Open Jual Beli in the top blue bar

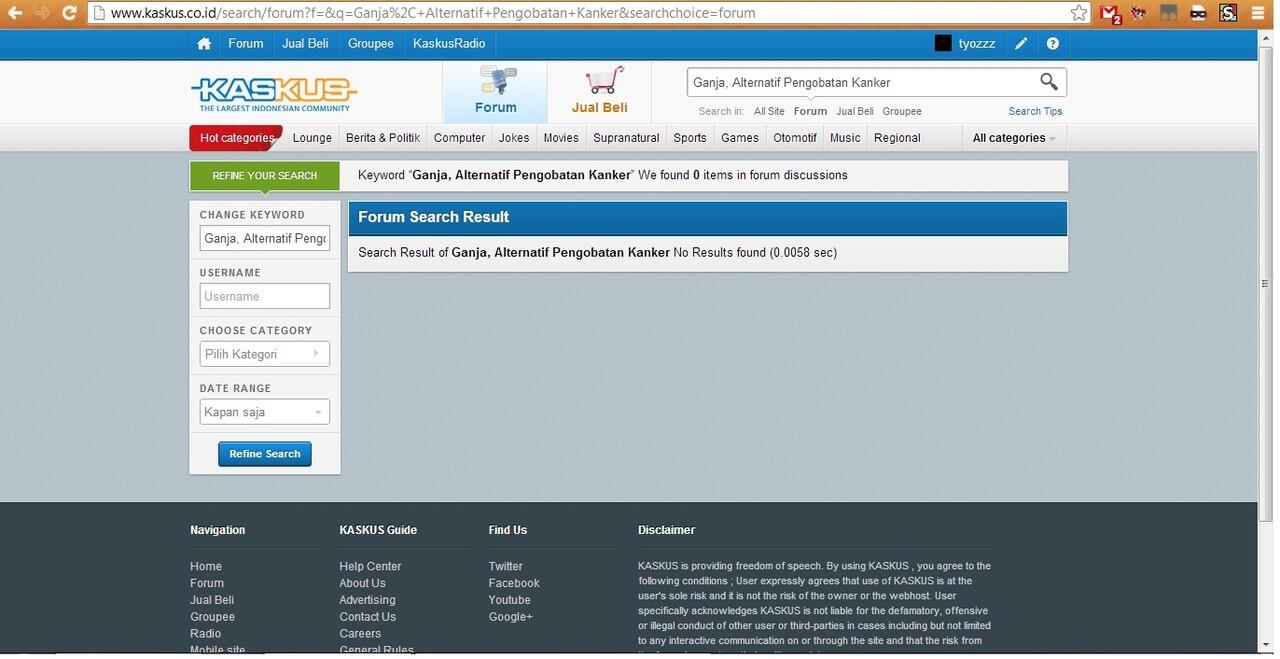pyautogui.click(x=306, y=44)
